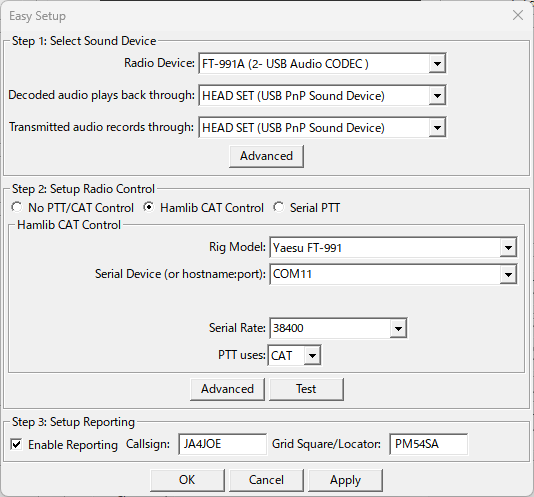Expand the decoded audio playback device list
This screenshot has width=534, height=497.
click(x=437, y=95)
